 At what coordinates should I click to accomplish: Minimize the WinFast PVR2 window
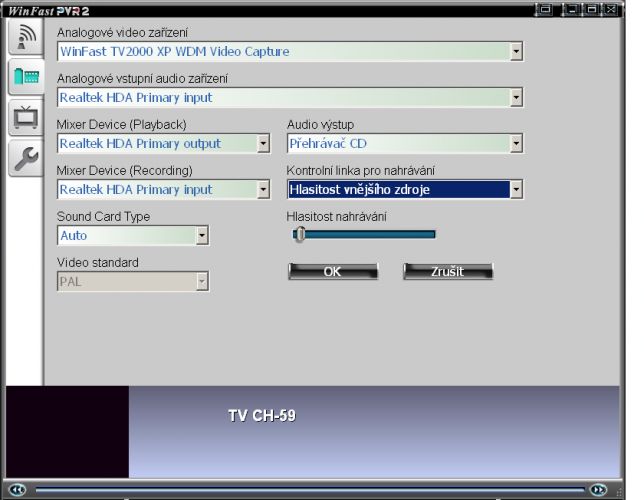(570, 9)
